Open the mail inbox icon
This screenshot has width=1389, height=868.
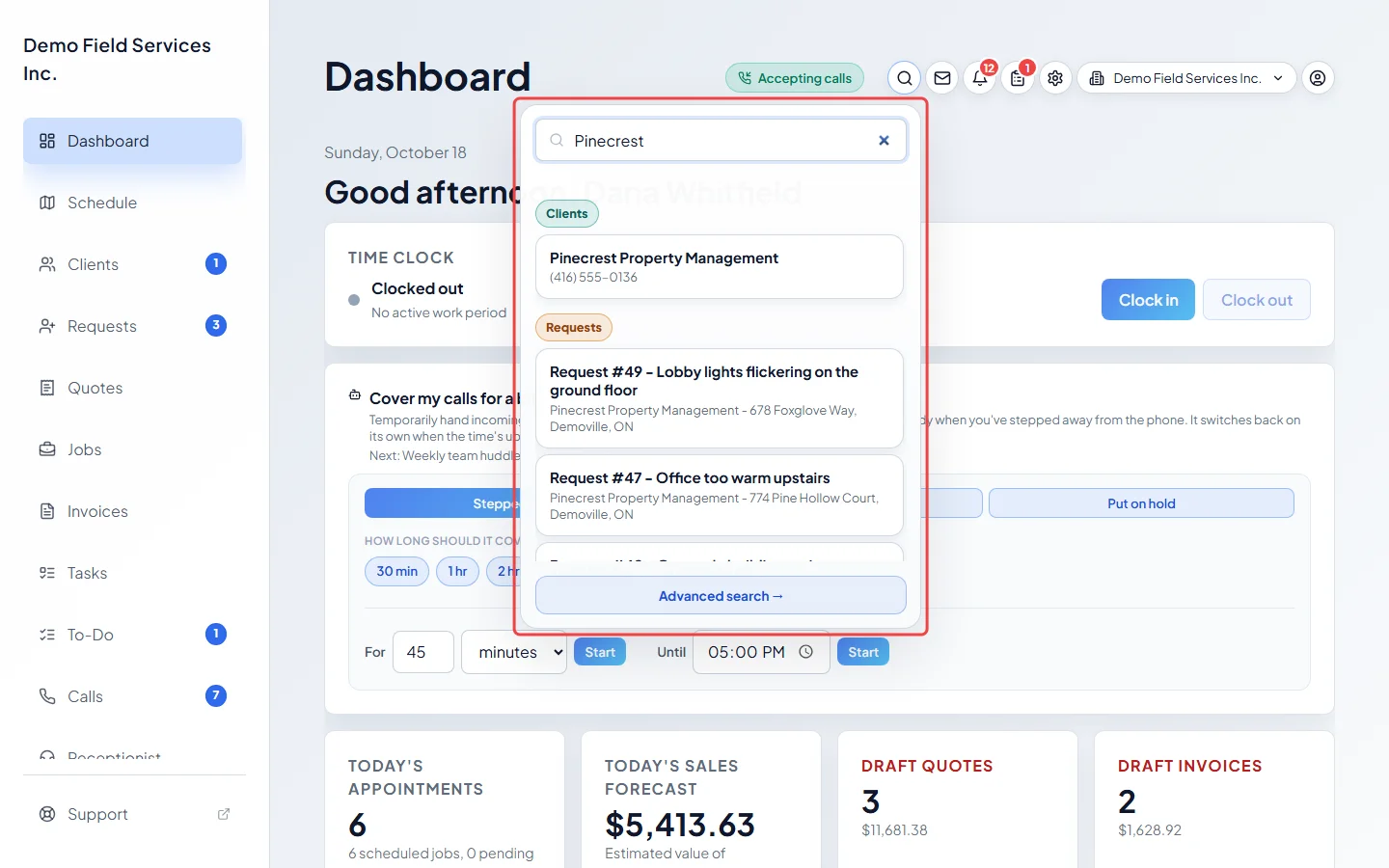(942, 78)
